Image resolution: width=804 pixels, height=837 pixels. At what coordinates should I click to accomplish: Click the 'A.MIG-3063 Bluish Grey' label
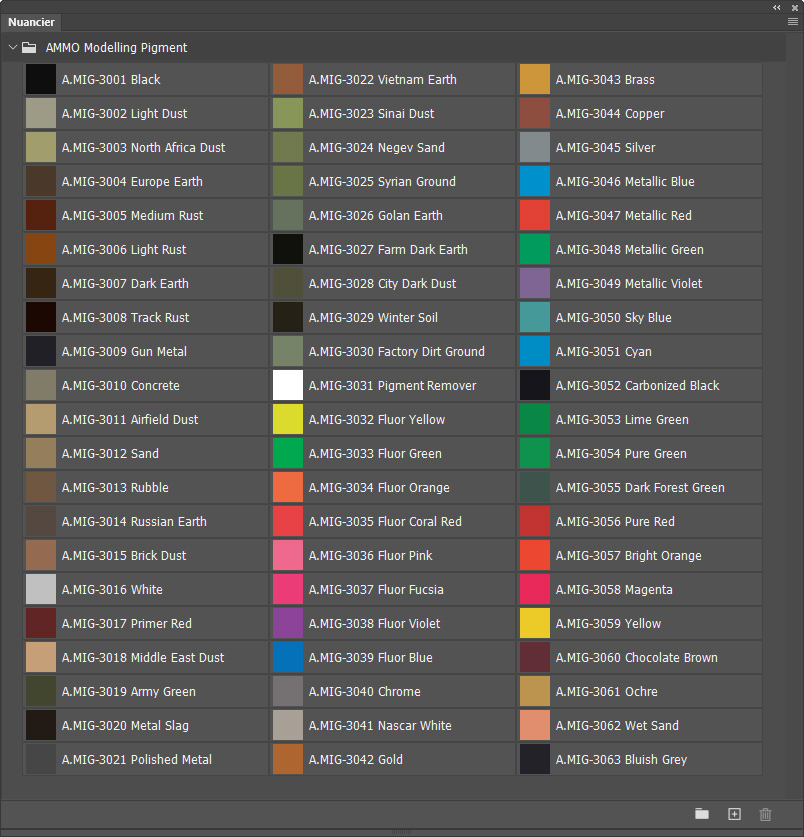pyautogui.click(x=621, y=760)
